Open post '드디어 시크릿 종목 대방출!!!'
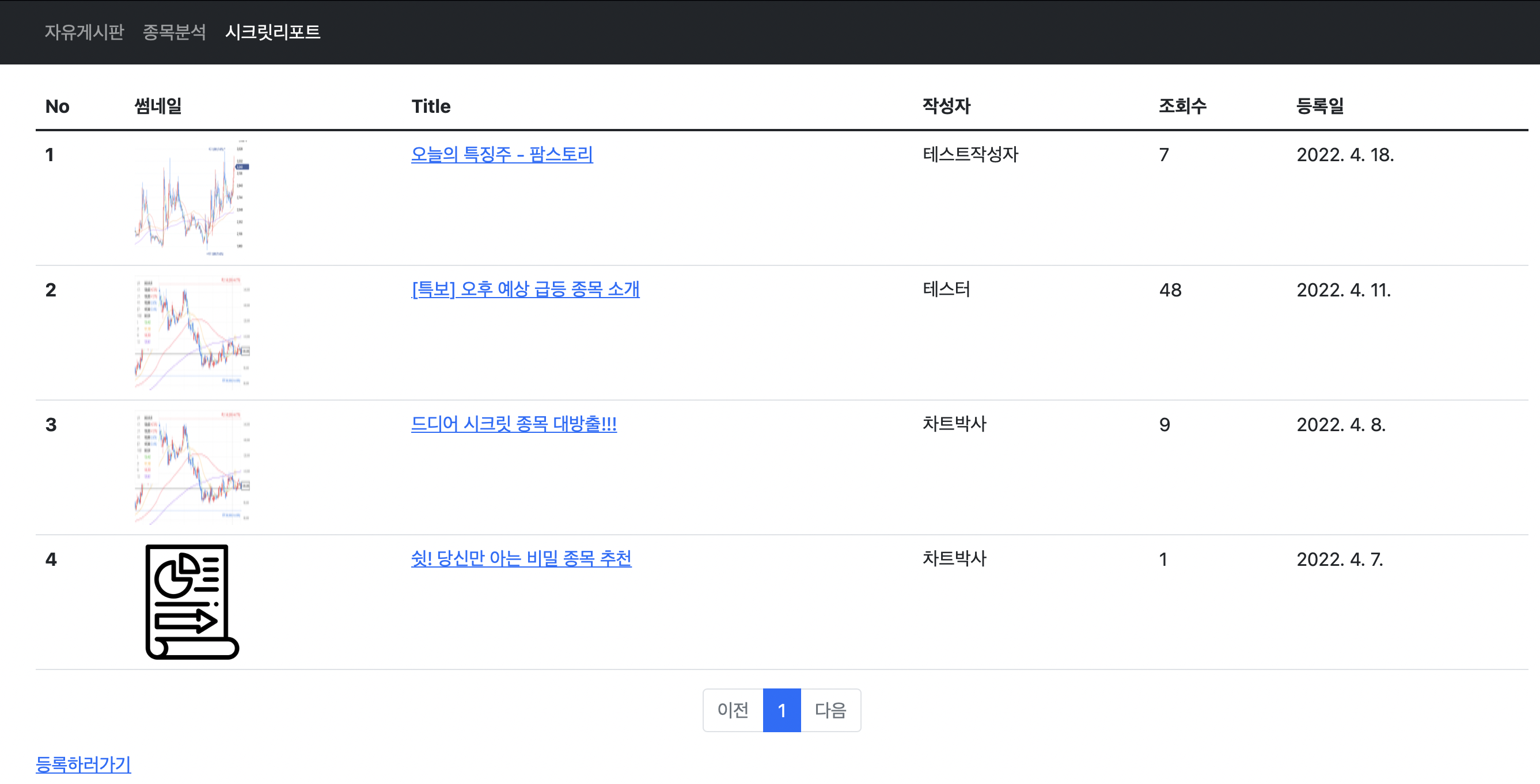Viewport: 1540px width, 784px height. tap(514, 424)
